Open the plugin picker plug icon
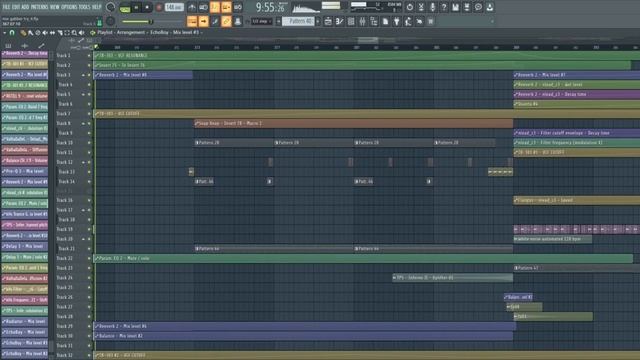640x360 pixels. pyautogui.click(x=396, y=21)
